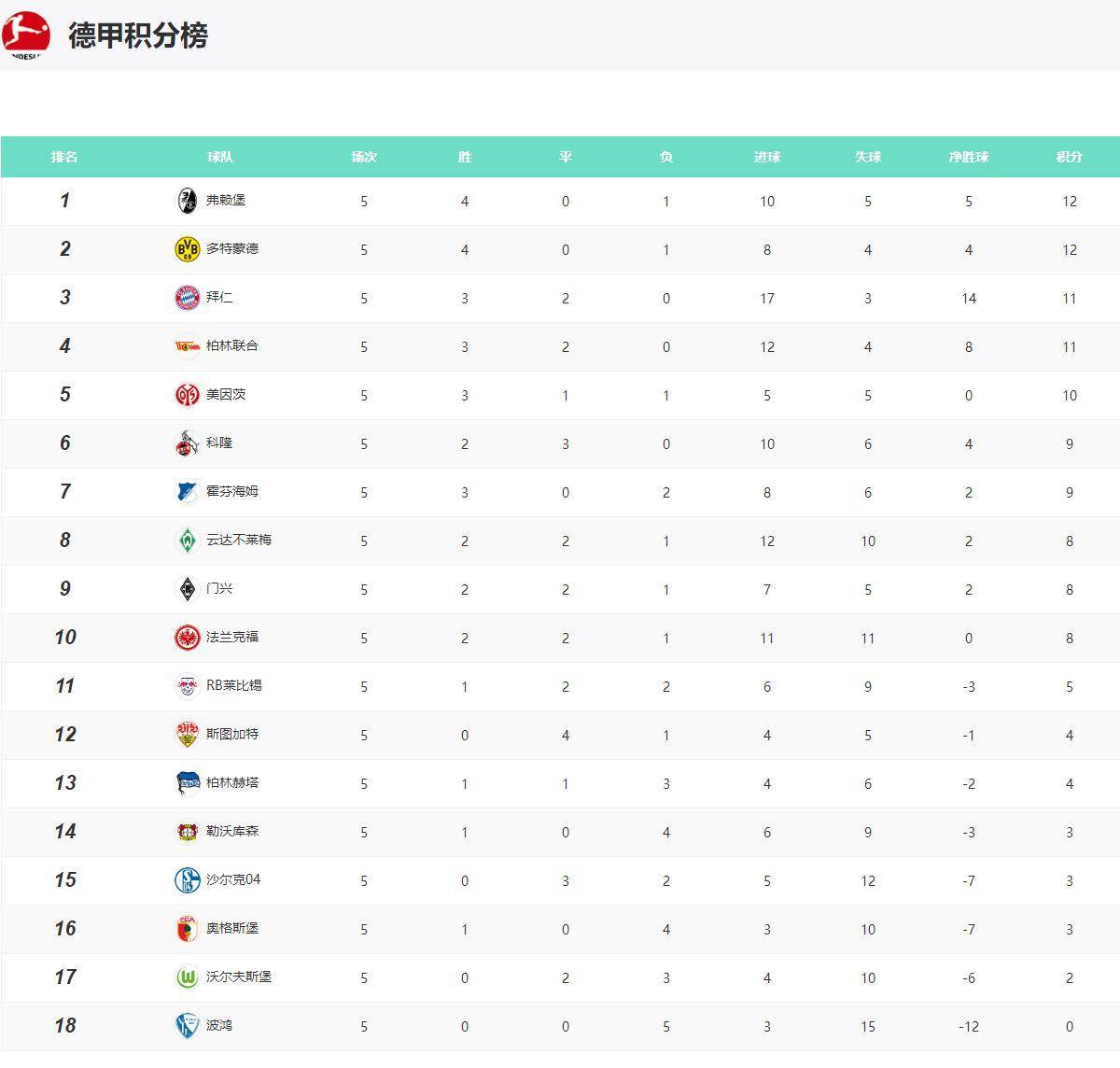Click the 排名 column header

coord(64,157)
